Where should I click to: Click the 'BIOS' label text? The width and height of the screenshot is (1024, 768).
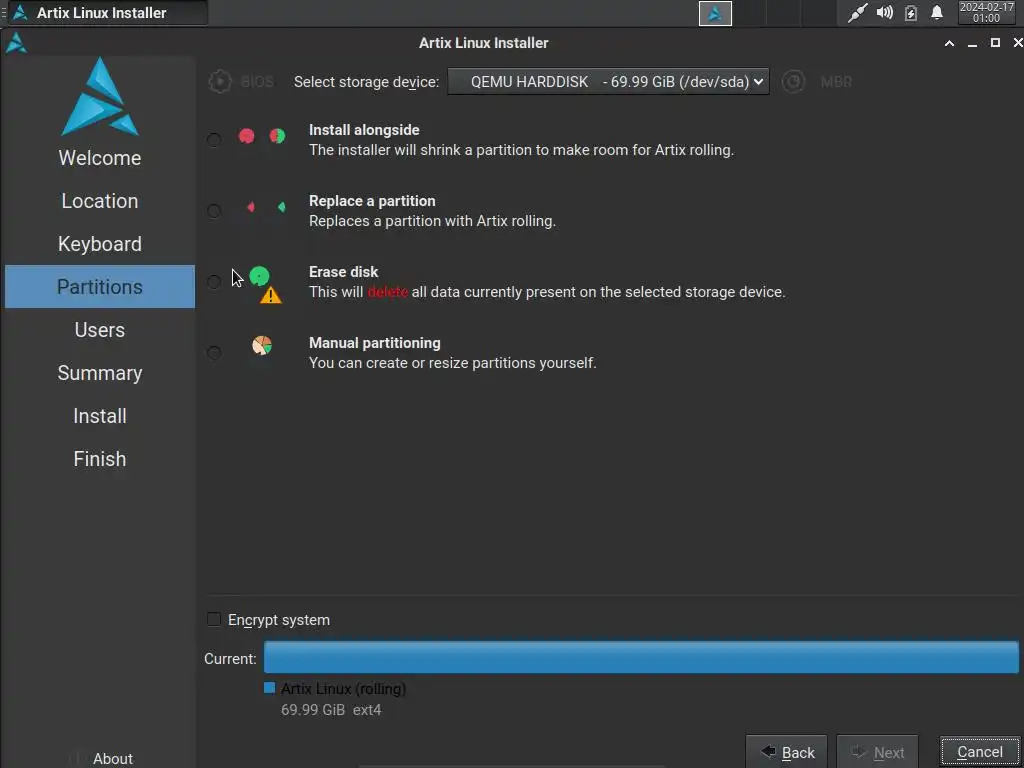257,82
